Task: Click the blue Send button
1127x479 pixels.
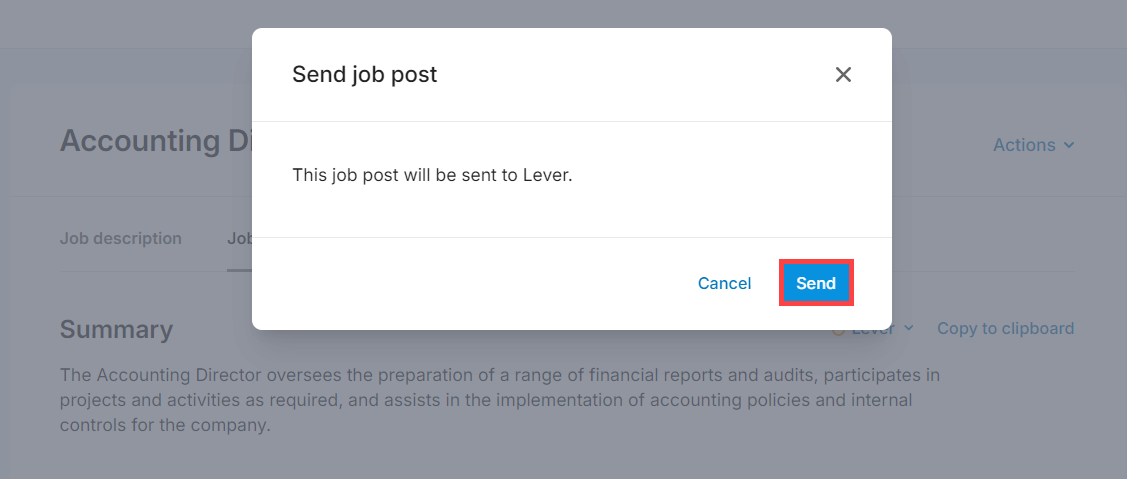Action: click(x=816, y=283)
